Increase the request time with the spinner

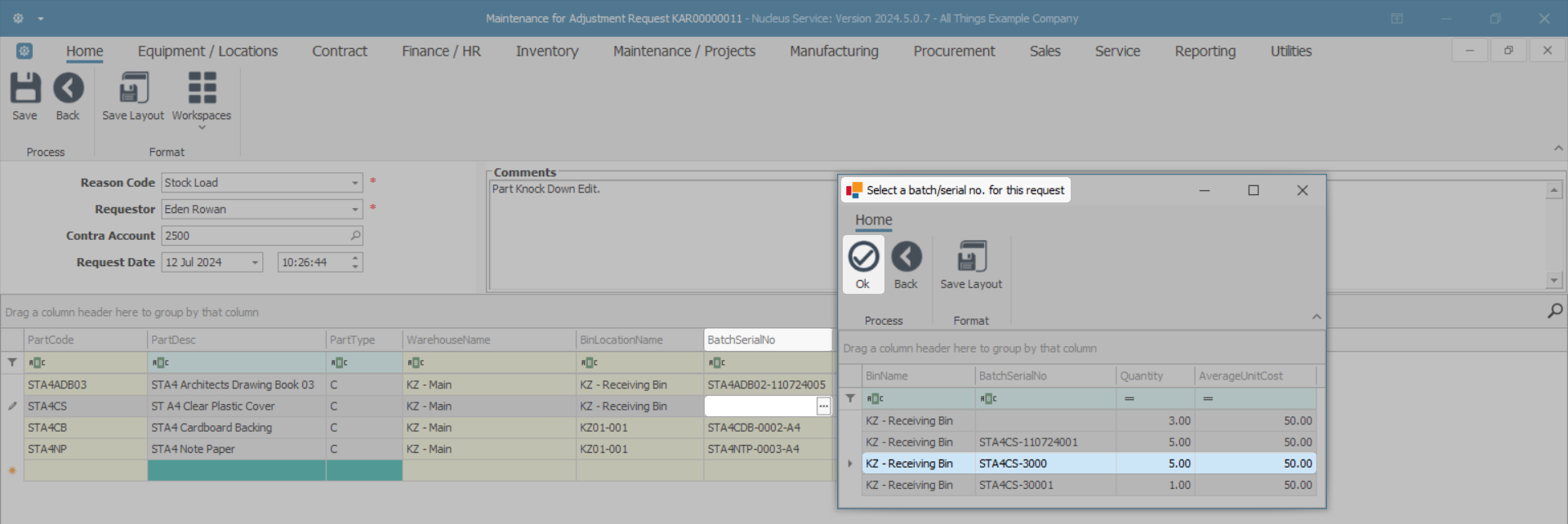coord(355,258)
